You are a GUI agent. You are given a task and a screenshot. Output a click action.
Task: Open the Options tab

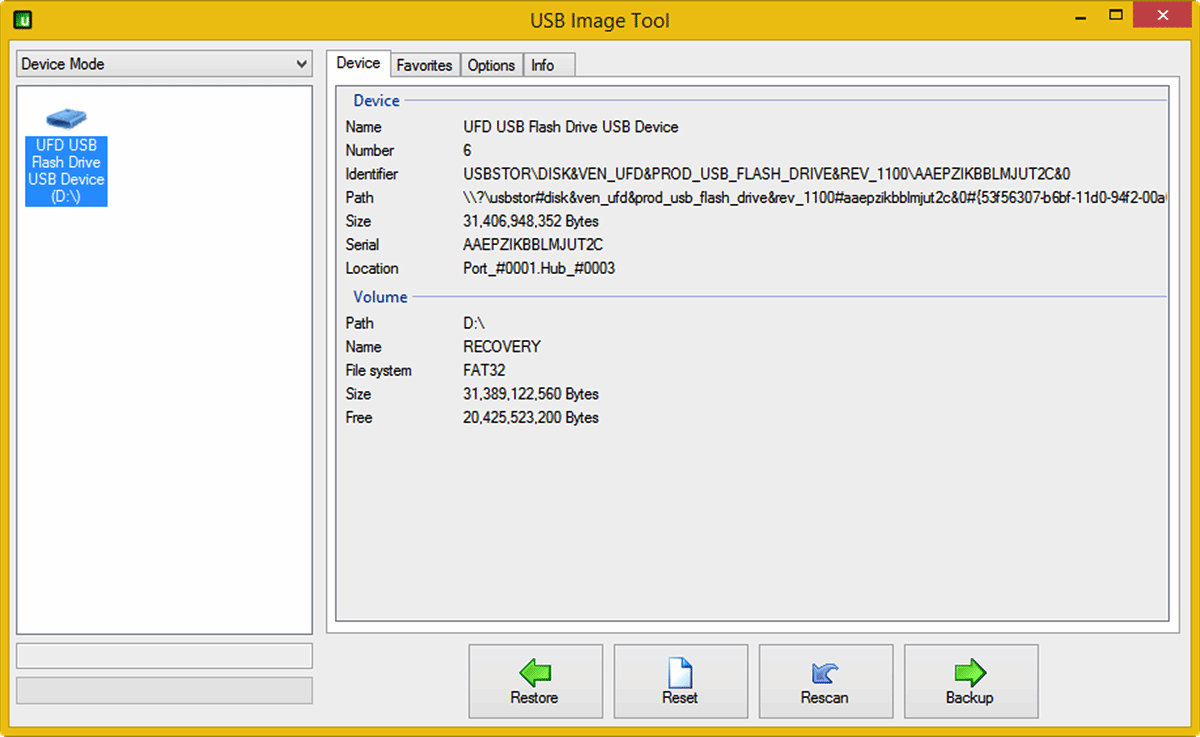[x=491, y=64]
